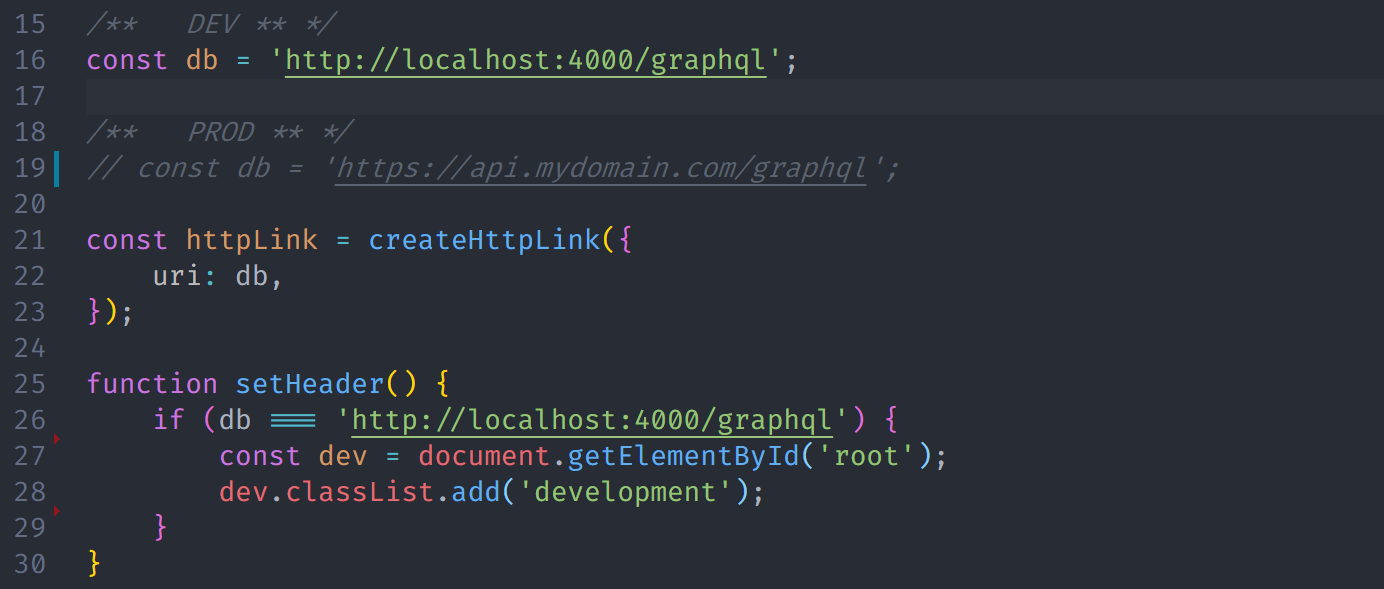Click the 'const' keyword on line 21
This screenshot has width=1384, height=589.
127,240
